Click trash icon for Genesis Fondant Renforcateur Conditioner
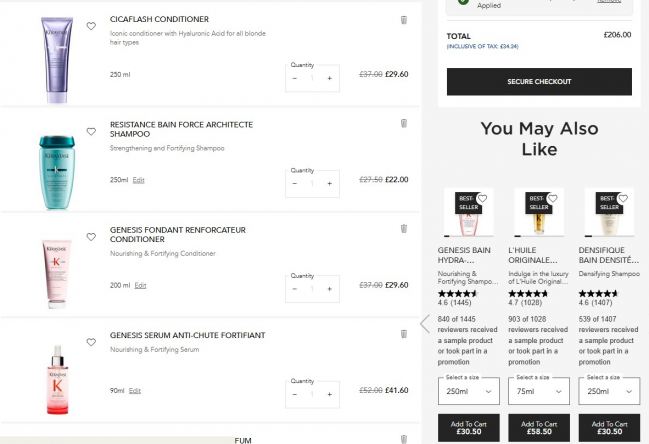This screenshot has width=649, height=444. 404,229
